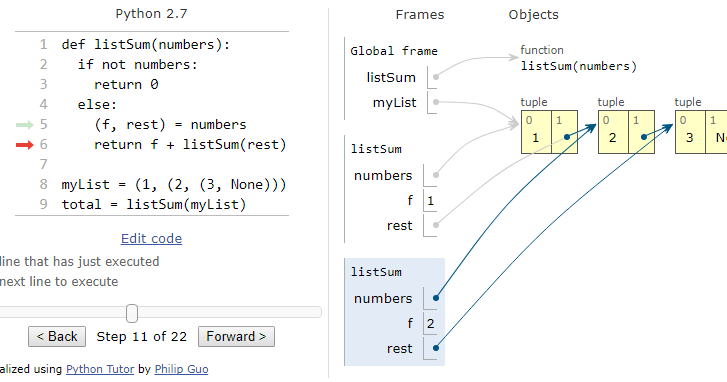This screenshot has height=382, width=727.
Task: Click rest variable in the first listSum frame
Action: click(399, 226)
